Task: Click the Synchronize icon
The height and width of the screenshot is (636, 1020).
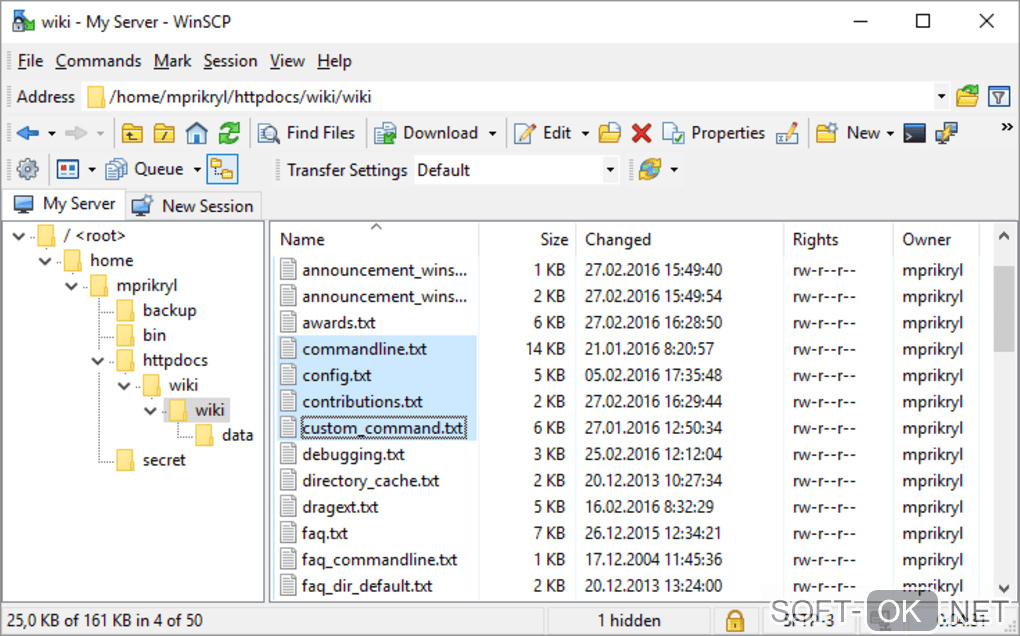Action: point(649,170)
